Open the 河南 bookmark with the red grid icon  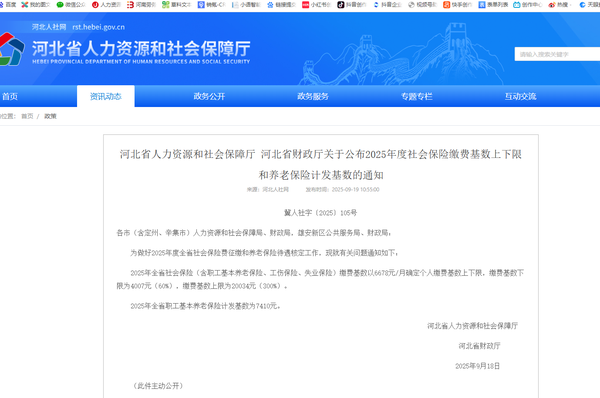point(141,5)
